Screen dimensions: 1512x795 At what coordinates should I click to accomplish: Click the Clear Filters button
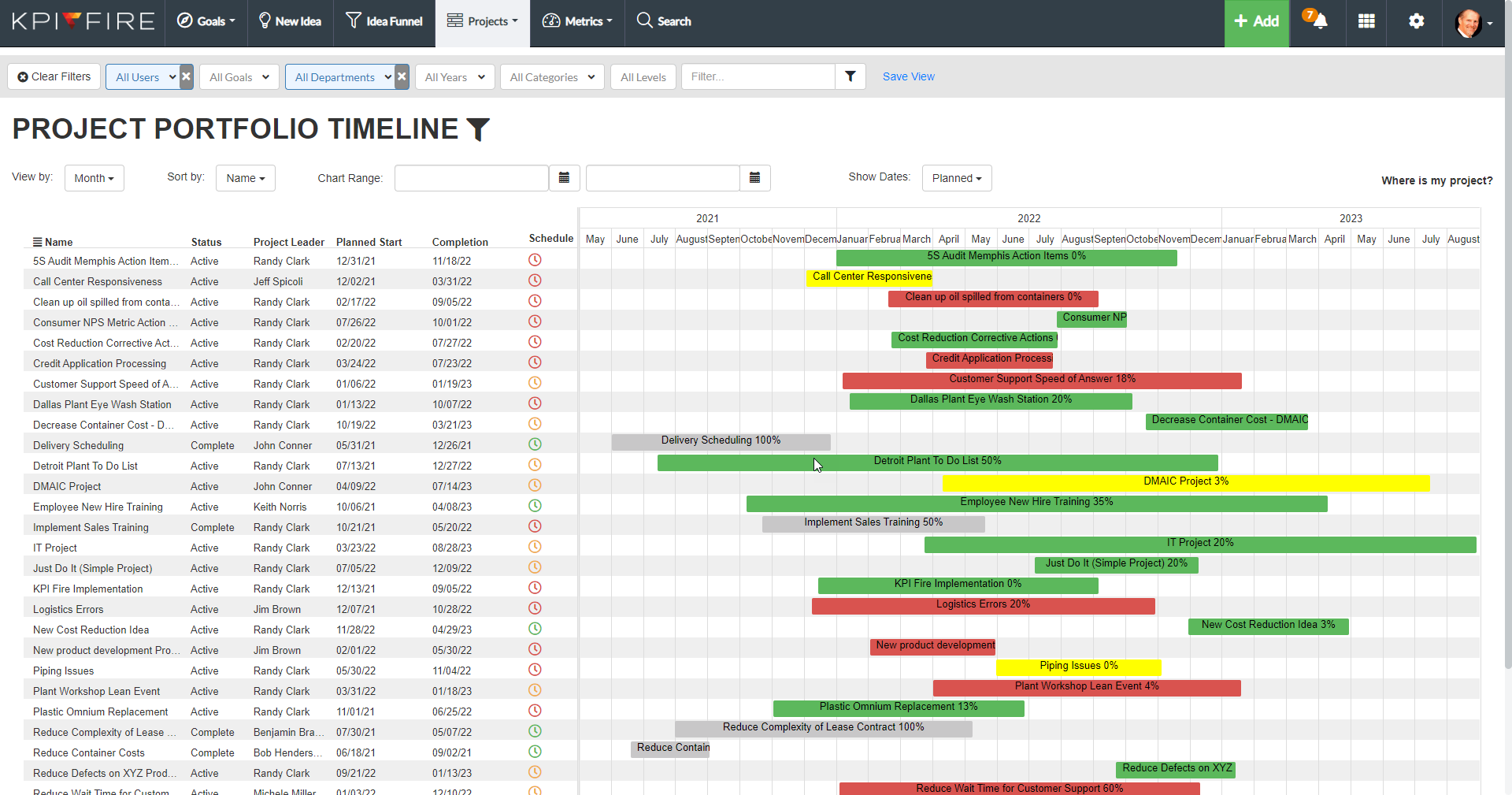click(x=54, y=76)
